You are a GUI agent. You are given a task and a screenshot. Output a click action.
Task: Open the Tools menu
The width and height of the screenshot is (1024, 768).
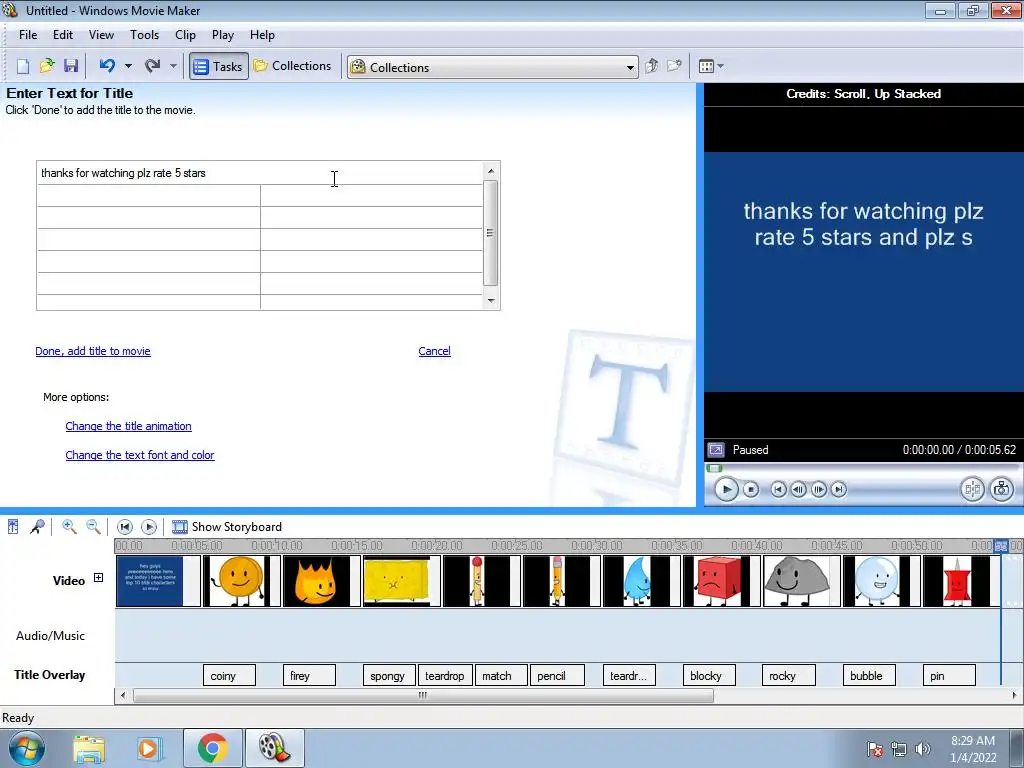[x=144, y=35]
